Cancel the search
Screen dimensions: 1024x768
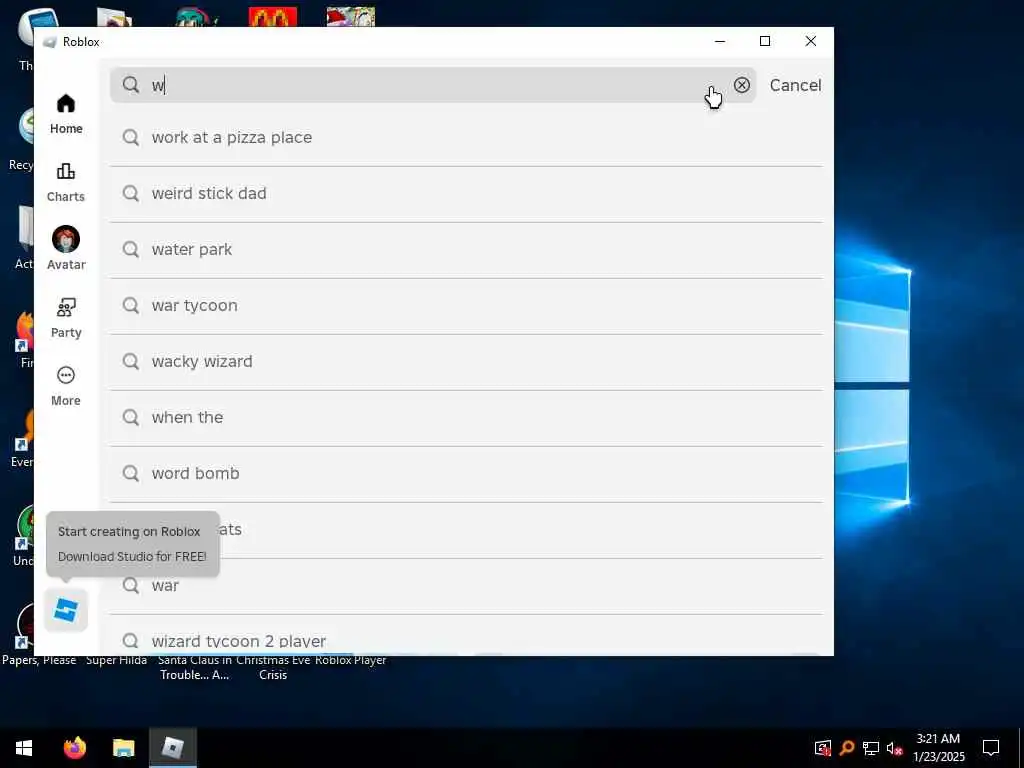point(795,85)
